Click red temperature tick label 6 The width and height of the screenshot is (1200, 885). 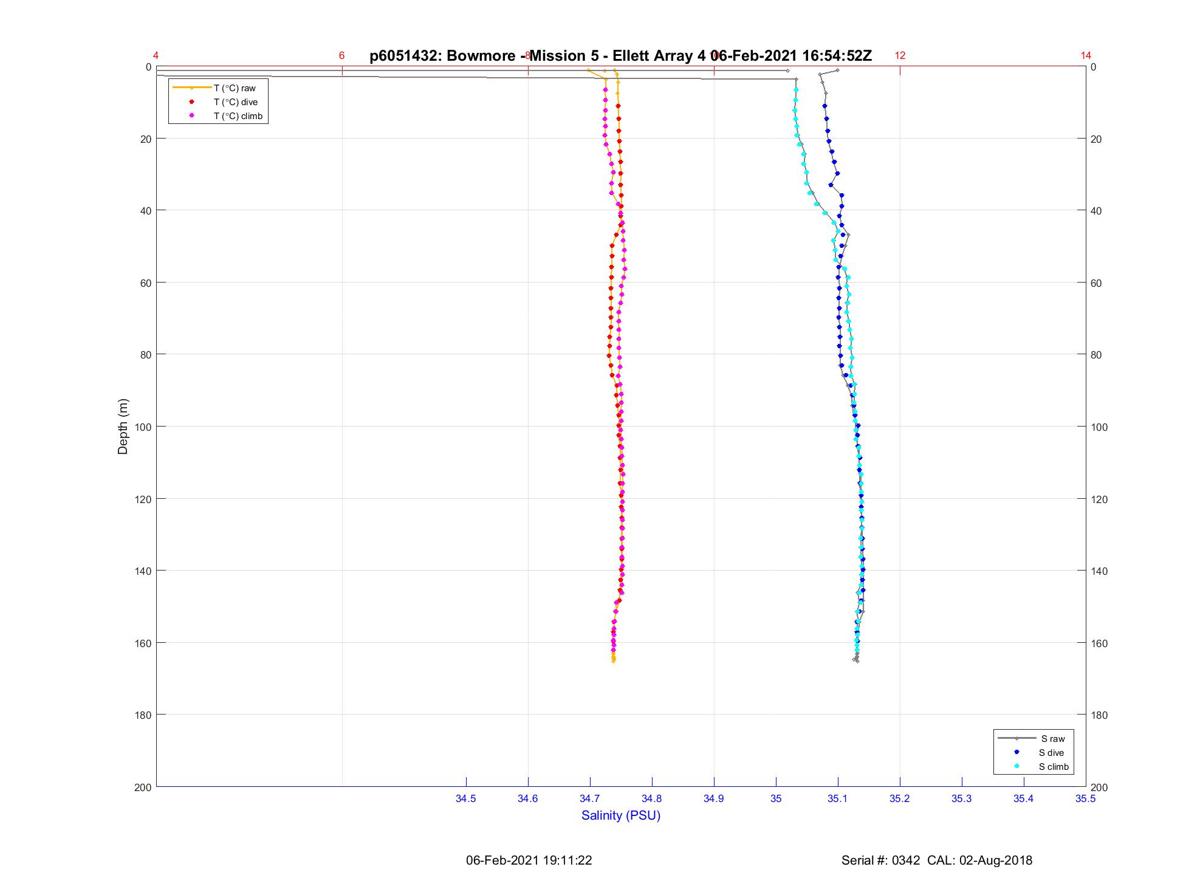(x=342, y=56)
